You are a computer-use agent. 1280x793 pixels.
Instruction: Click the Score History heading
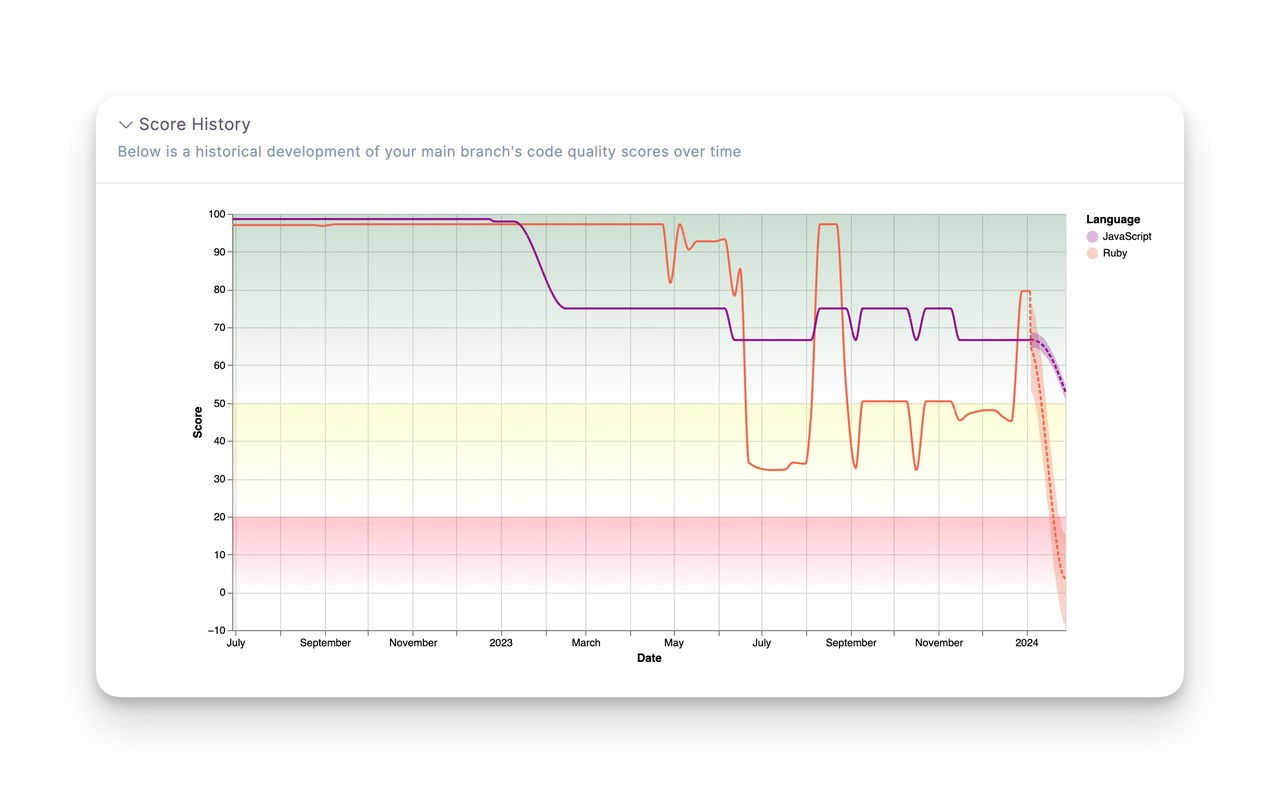tap(195, 124)
